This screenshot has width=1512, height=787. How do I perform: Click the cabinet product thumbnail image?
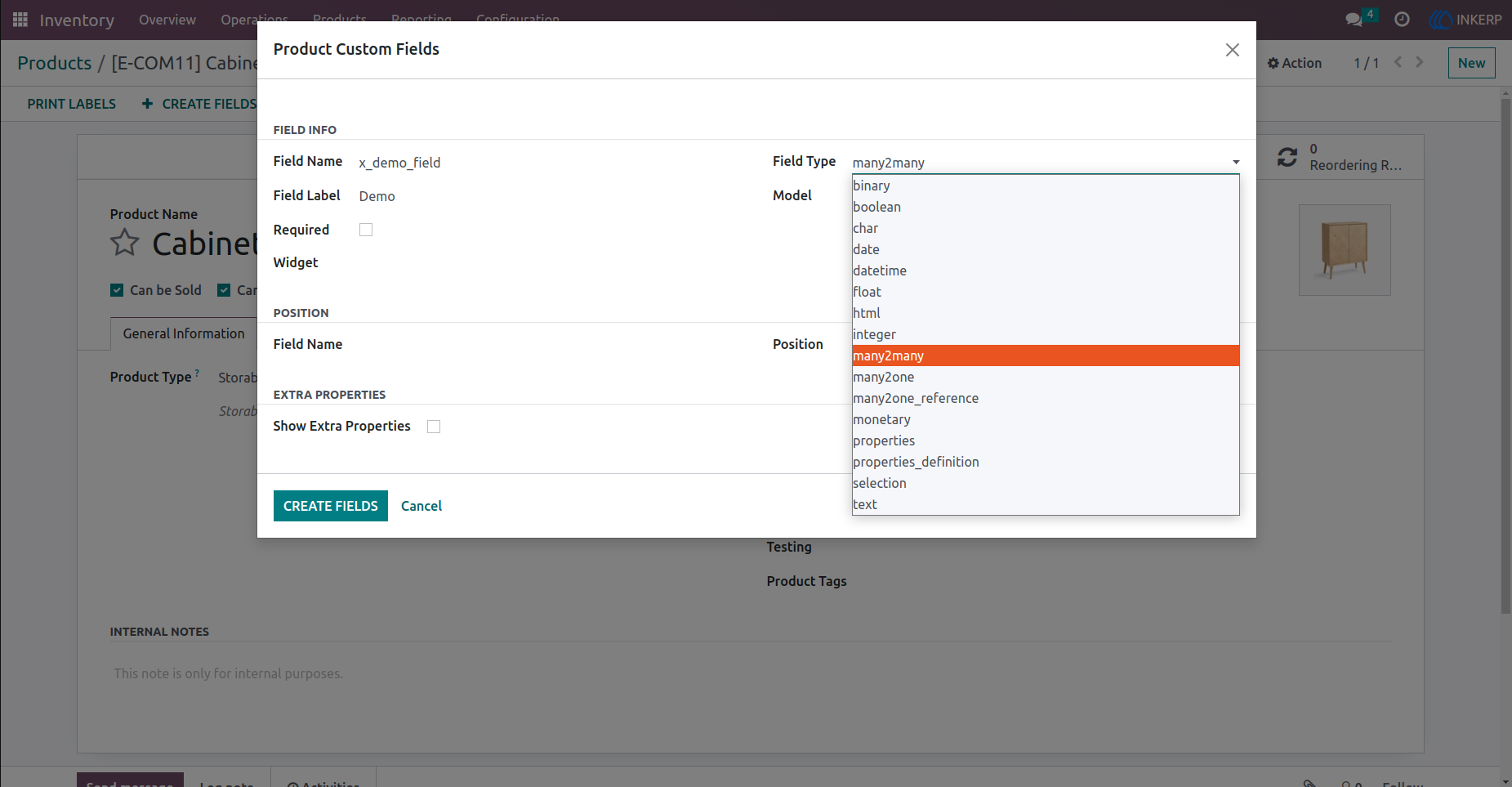[x=1345, y=250]
